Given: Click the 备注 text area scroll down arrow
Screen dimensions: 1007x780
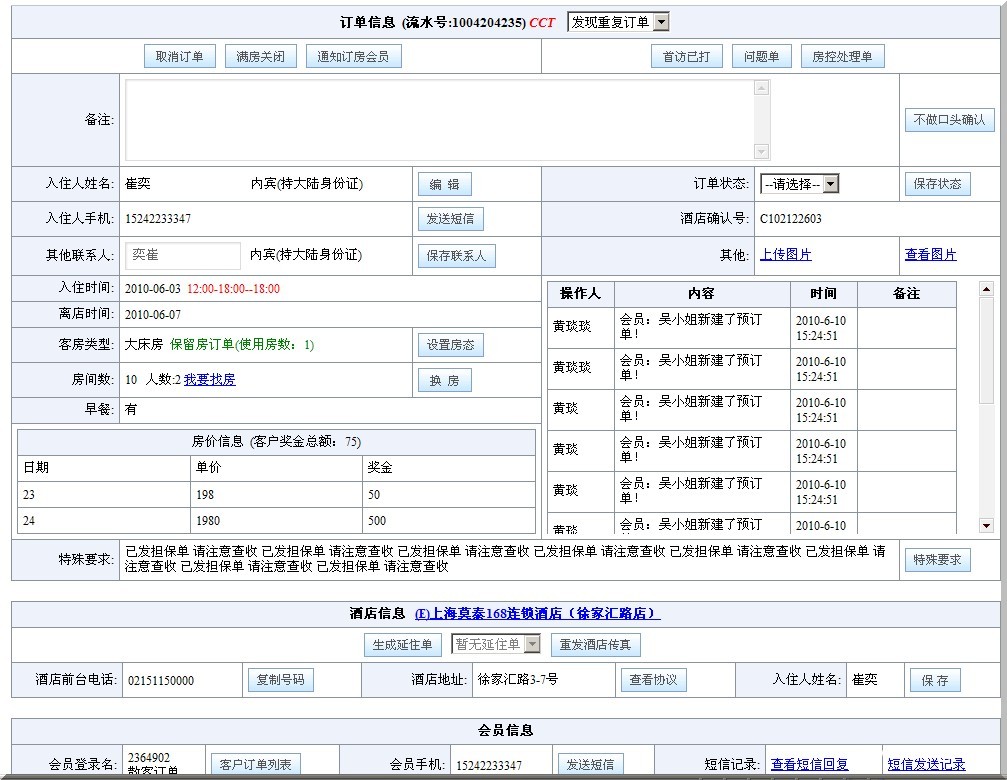Looking at the screenshot, I should click(x=762, y=152).
